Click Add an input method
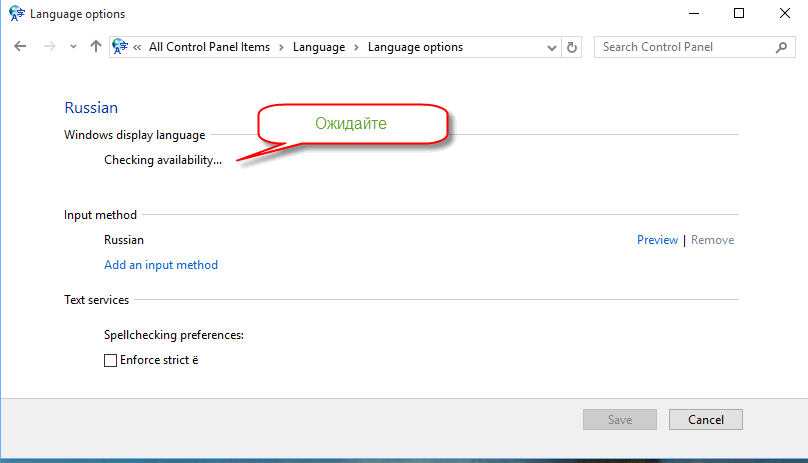 pyautogui.click(x=161, y=265)
